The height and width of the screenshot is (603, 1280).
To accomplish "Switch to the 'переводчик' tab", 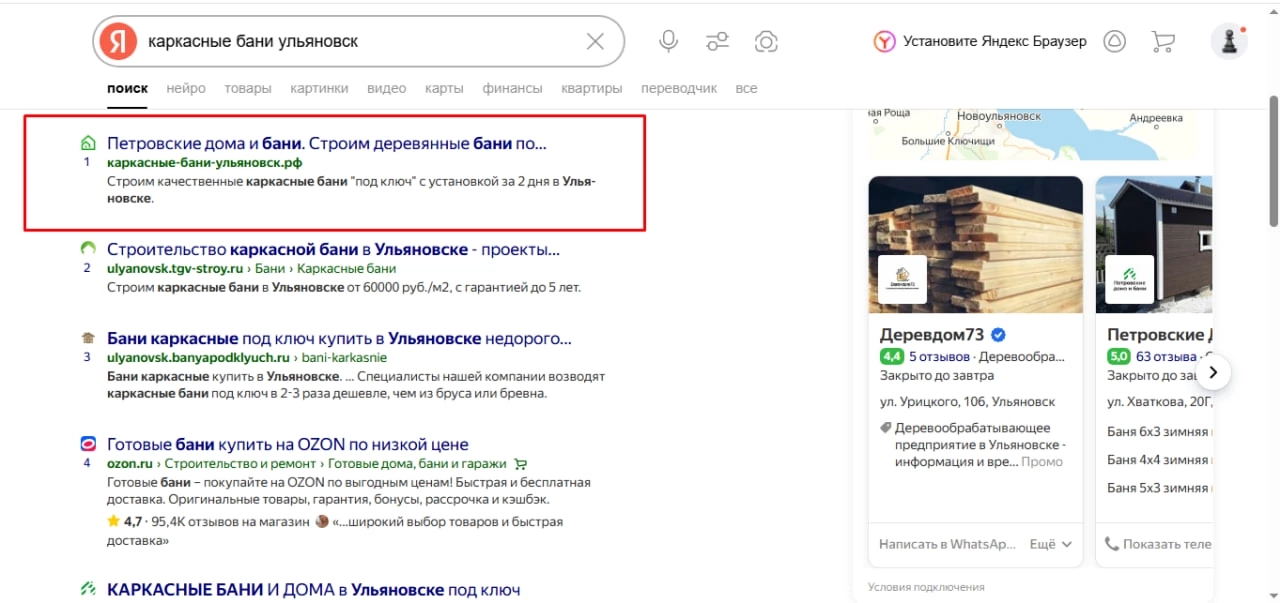I will coord(679,88).
